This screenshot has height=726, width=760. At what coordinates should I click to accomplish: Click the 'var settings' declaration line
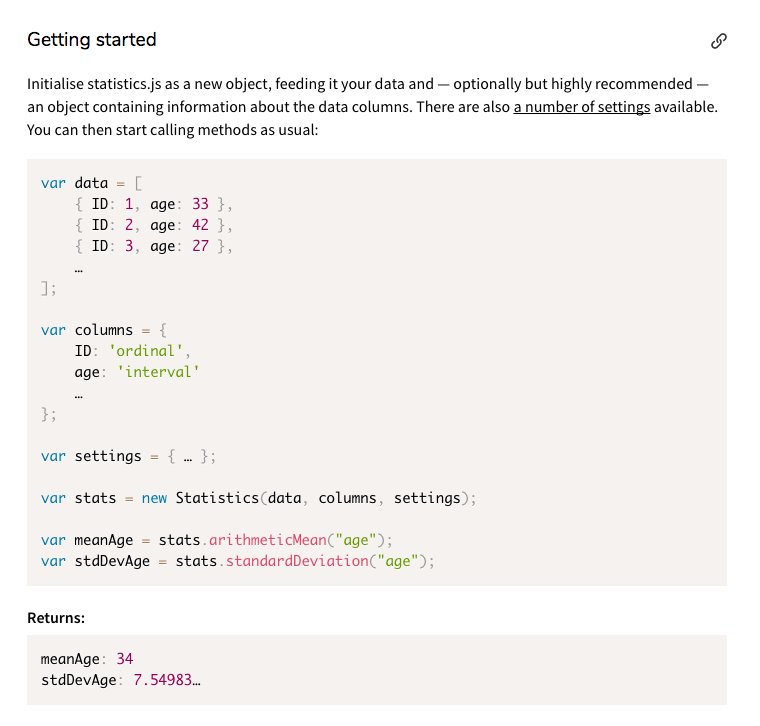128,456
